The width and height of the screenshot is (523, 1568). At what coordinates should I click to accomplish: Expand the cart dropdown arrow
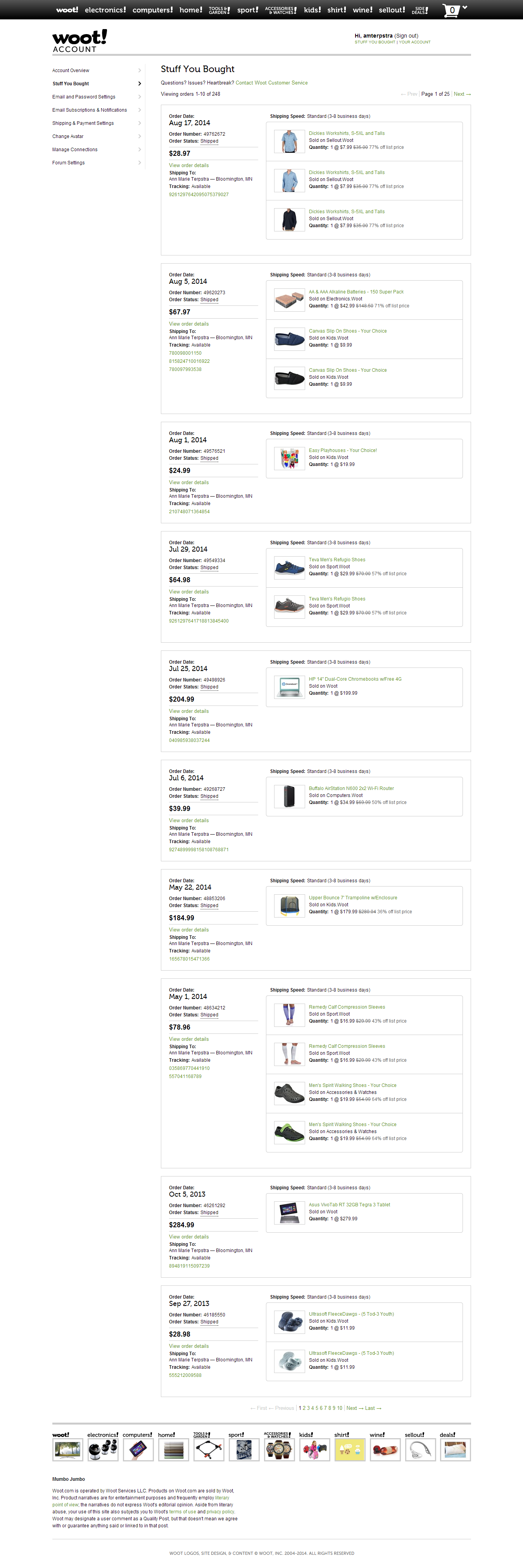465,7
